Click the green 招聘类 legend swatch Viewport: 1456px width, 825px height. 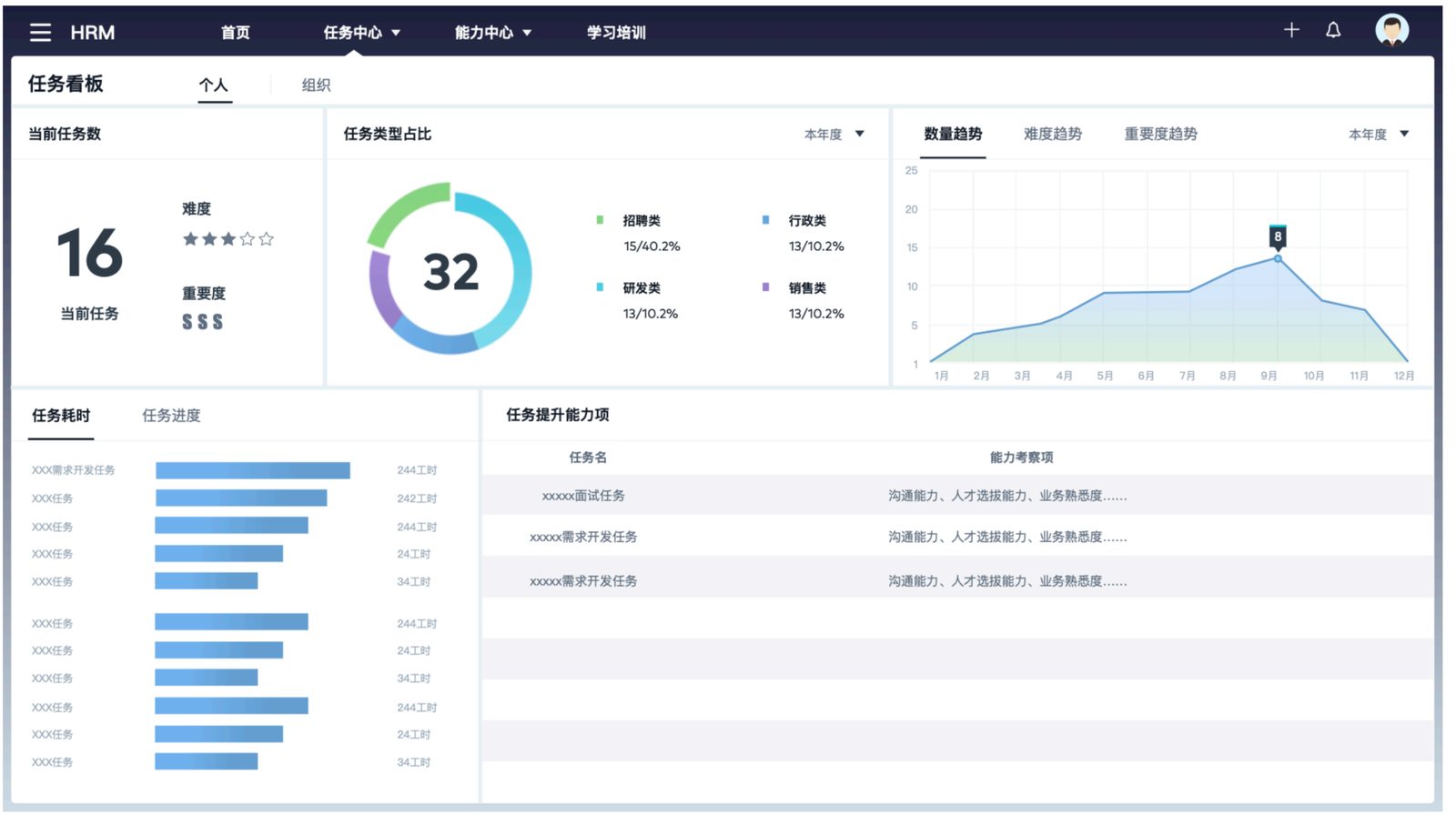(x=600, y=219)
